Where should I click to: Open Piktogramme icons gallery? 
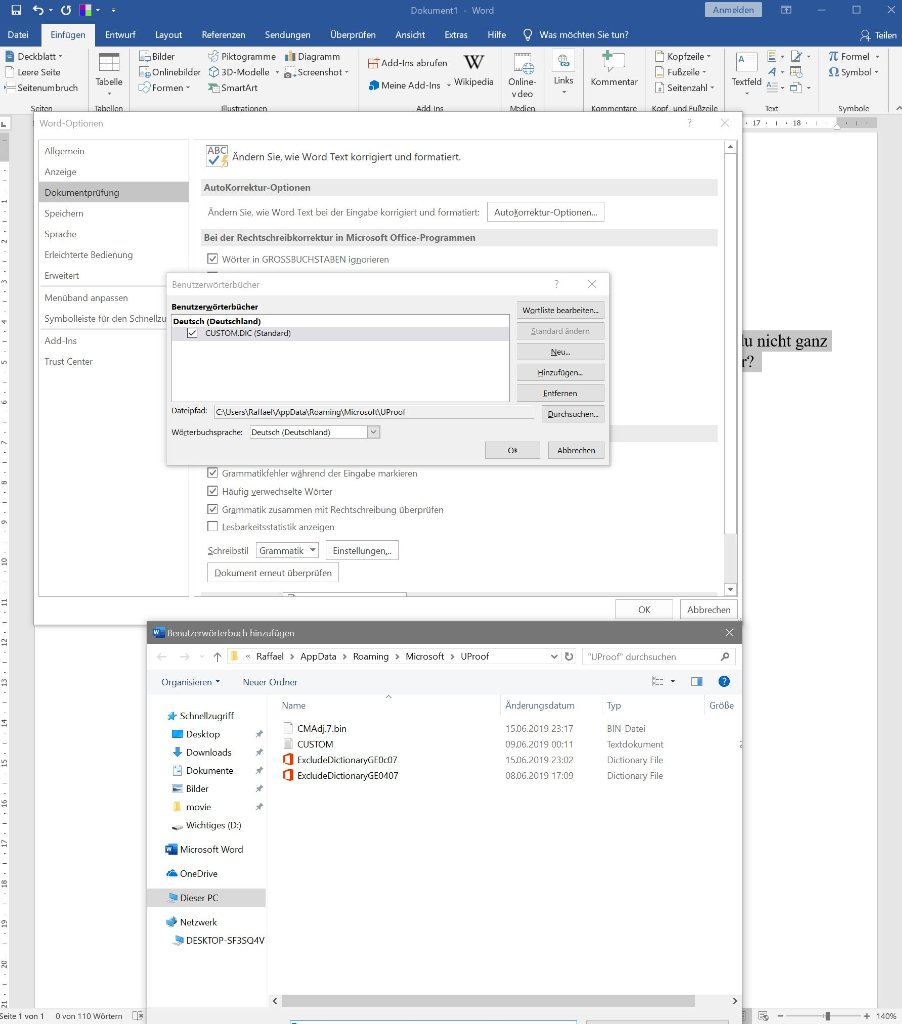pyautogui.click(x=242, y=57)
